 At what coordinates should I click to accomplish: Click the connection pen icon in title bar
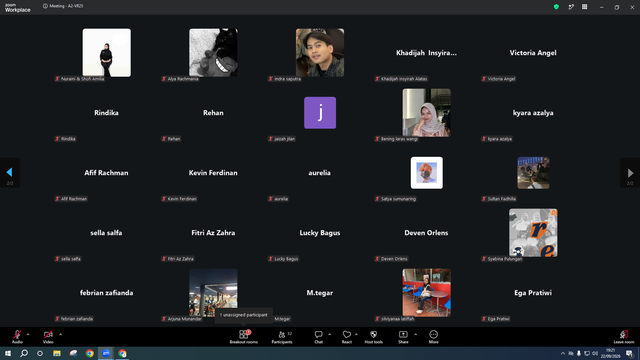click(x=571, y=7)
